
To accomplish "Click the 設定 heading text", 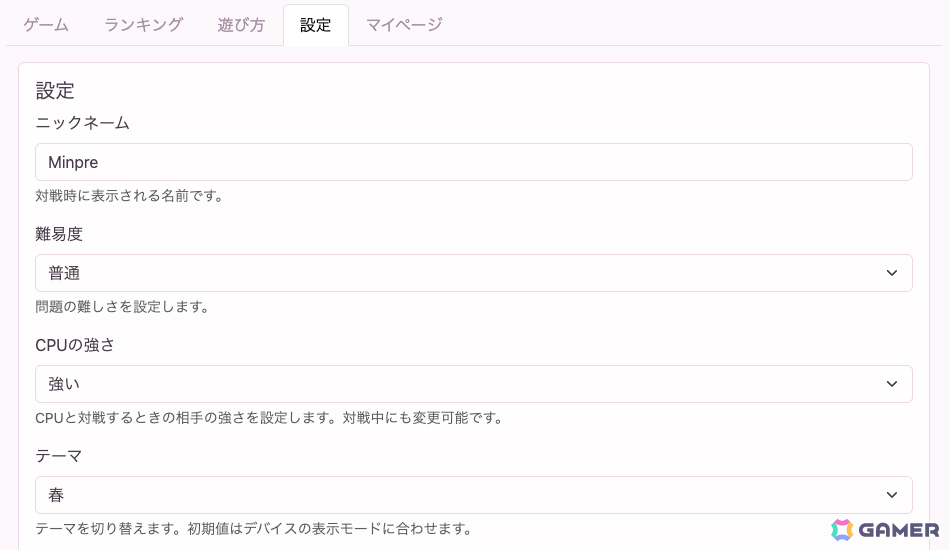I will [55, 91].
